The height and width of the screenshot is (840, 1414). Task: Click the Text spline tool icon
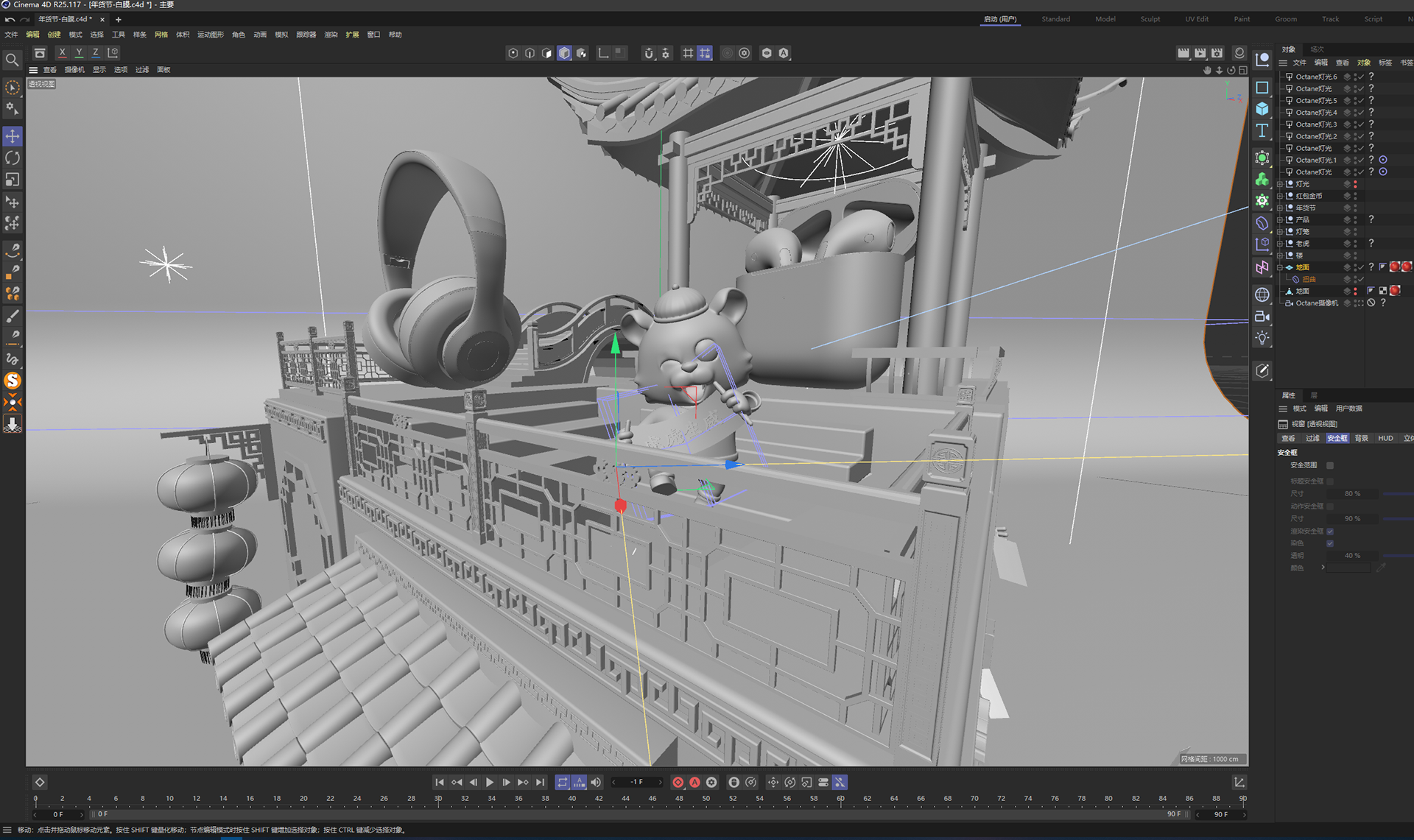pos(1262,131)
